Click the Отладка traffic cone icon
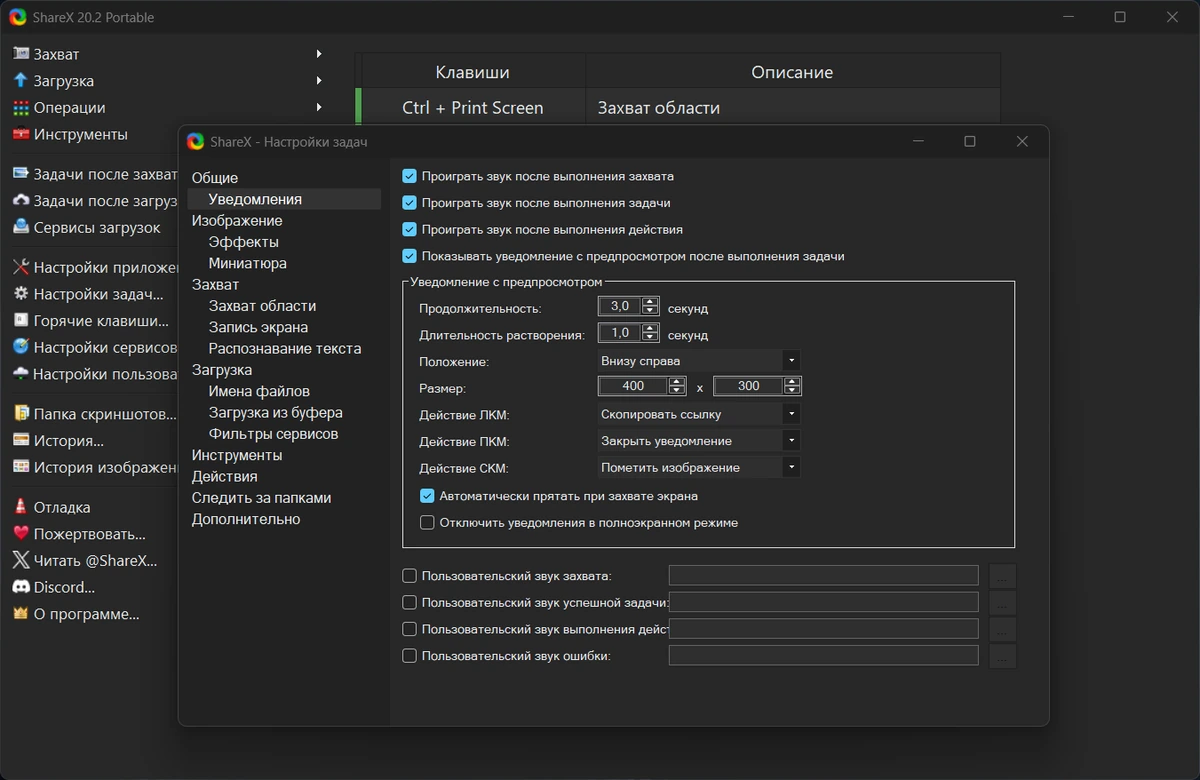Viewport: 1200px width, 780px height. (x=20, y=507)
